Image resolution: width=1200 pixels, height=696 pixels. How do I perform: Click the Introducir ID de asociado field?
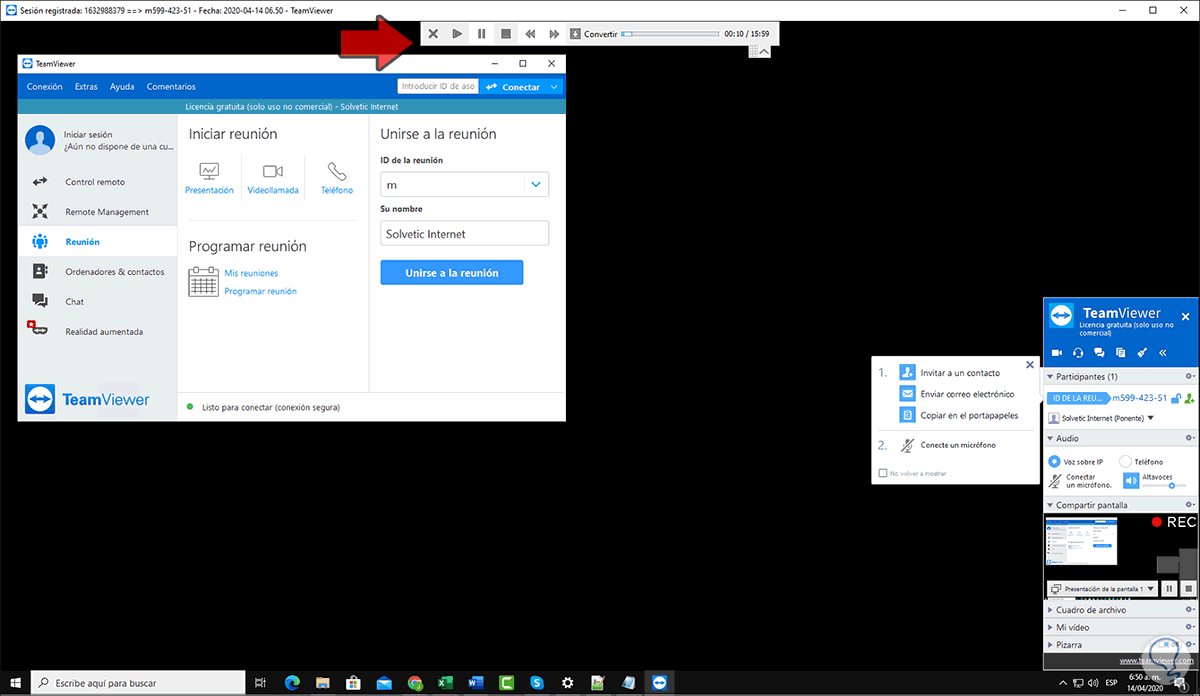(x=437, y=87)
